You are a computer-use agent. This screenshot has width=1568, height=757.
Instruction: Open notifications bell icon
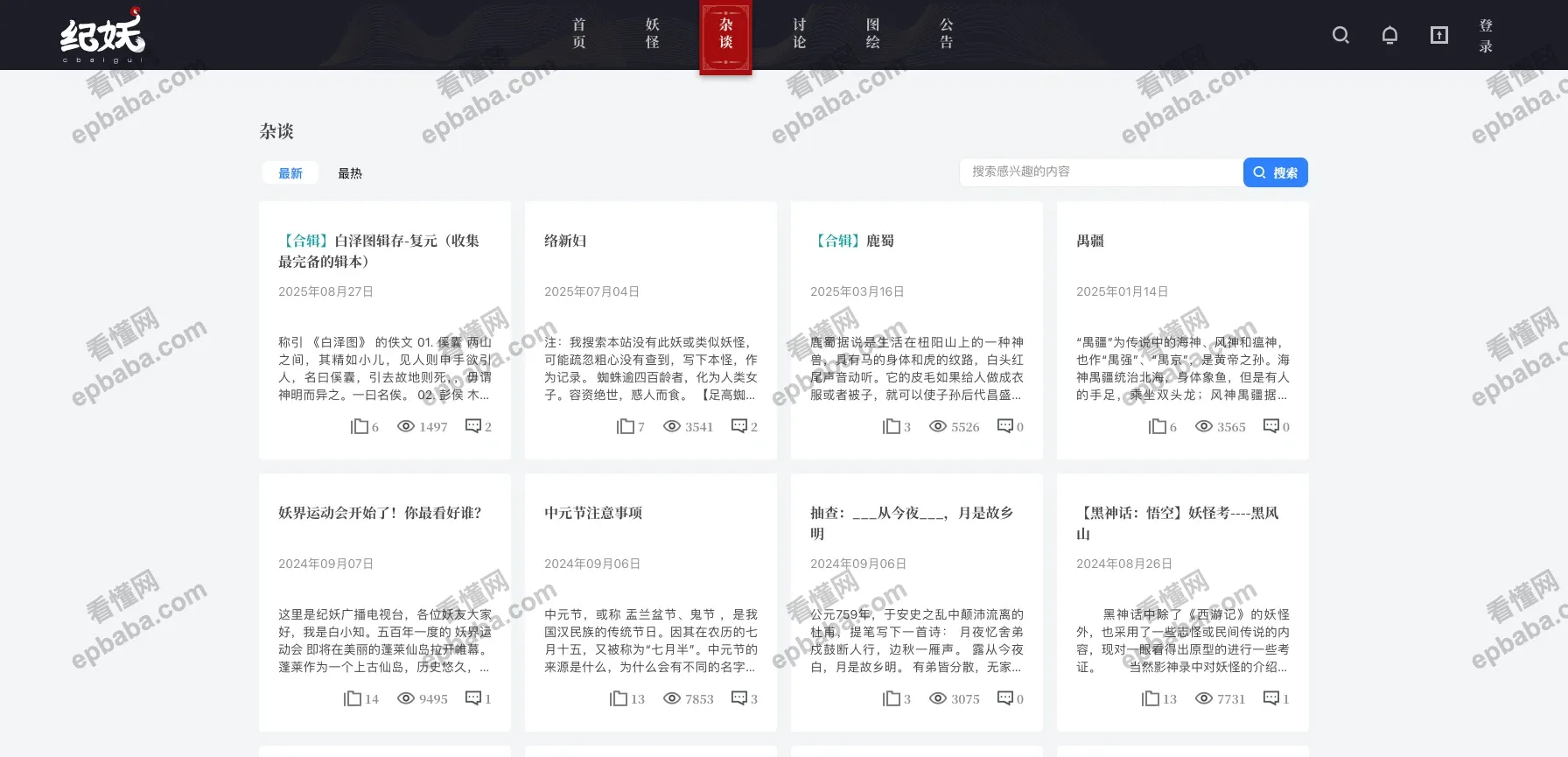pyautogui.click(x=1389, y=35)
